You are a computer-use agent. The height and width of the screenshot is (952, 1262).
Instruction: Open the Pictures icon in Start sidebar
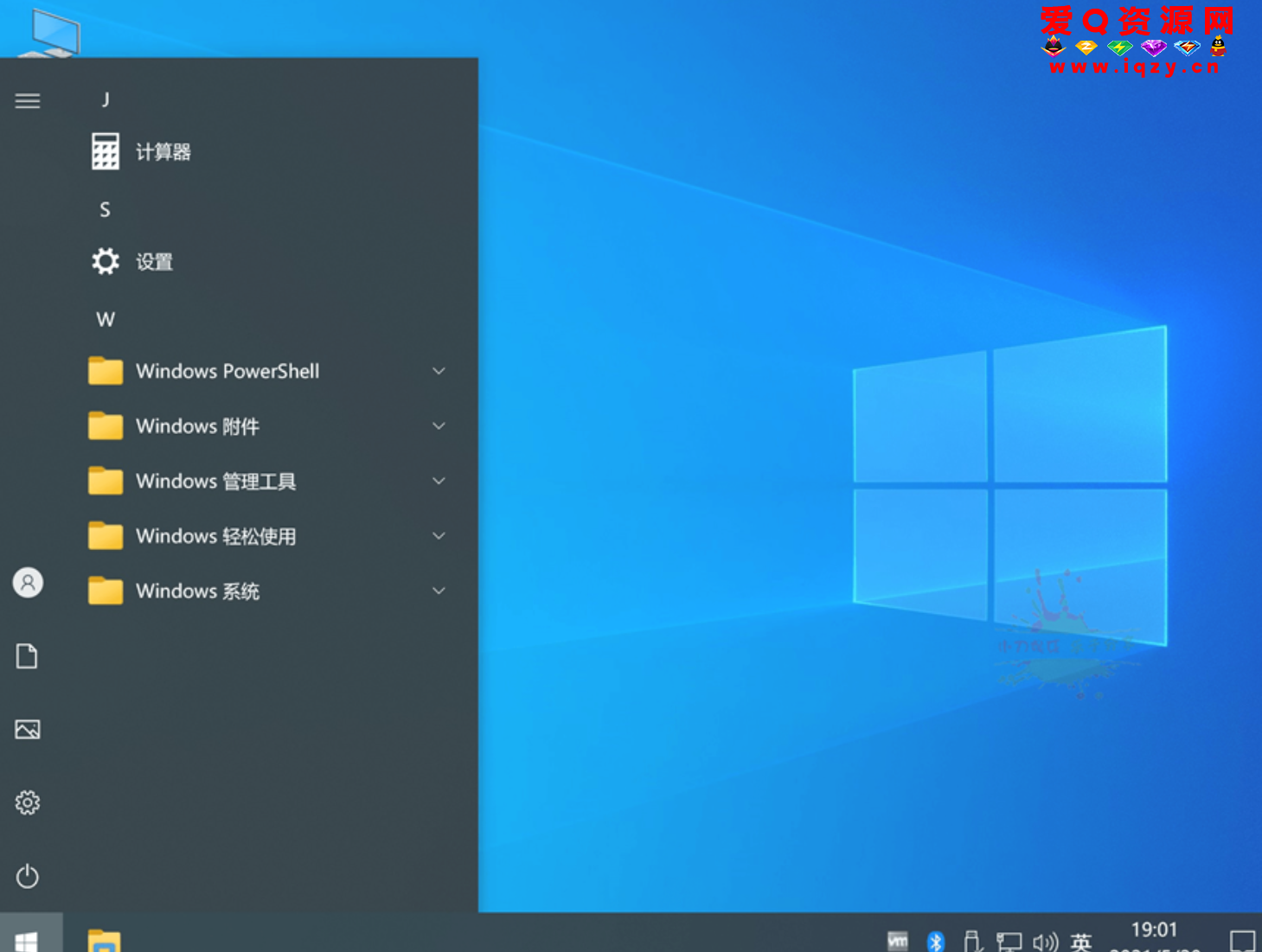coord(28,730)
